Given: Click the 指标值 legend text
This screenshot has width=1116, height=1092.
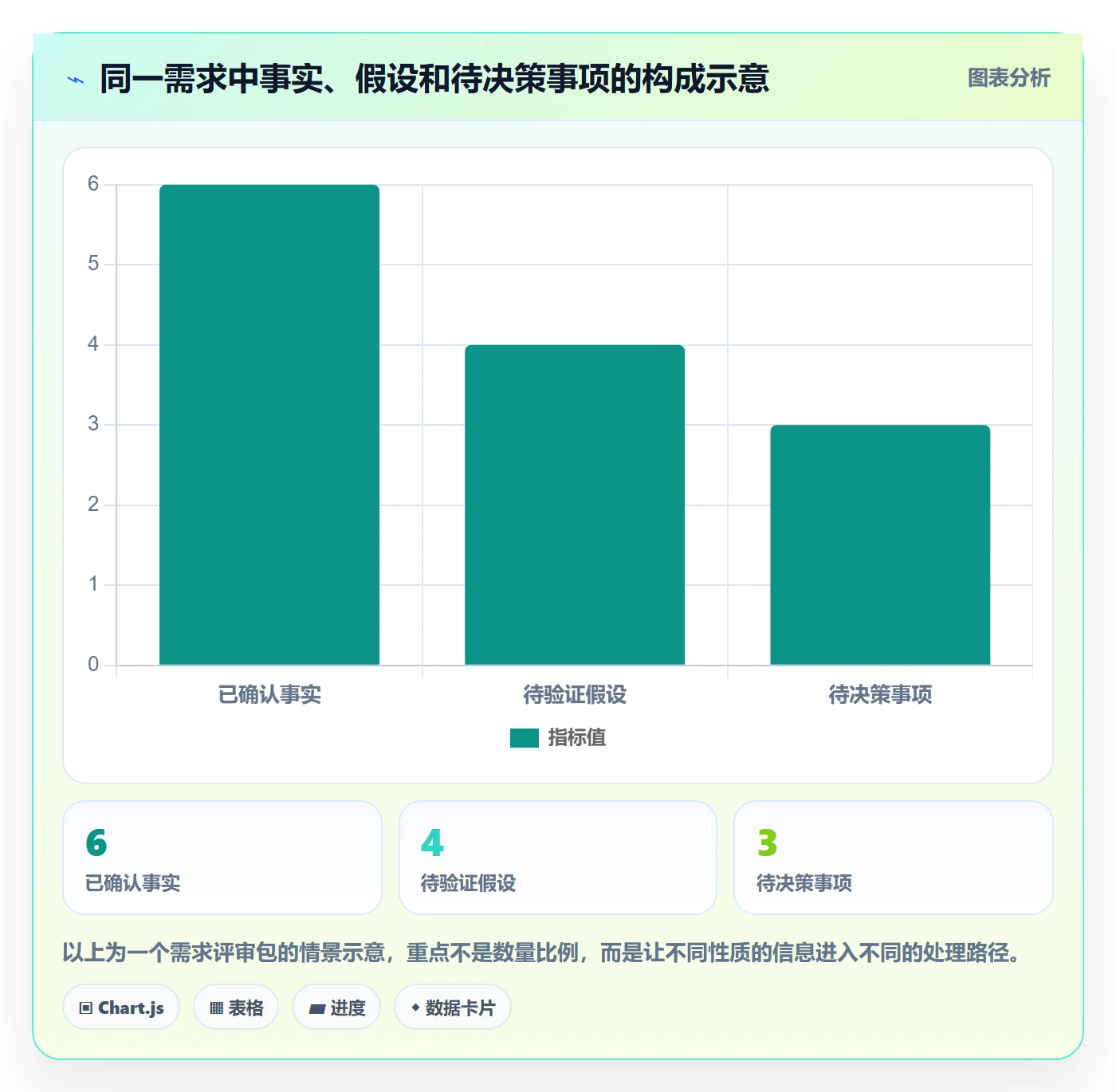Looking at the screenshot, I should (x=577, y=738).
